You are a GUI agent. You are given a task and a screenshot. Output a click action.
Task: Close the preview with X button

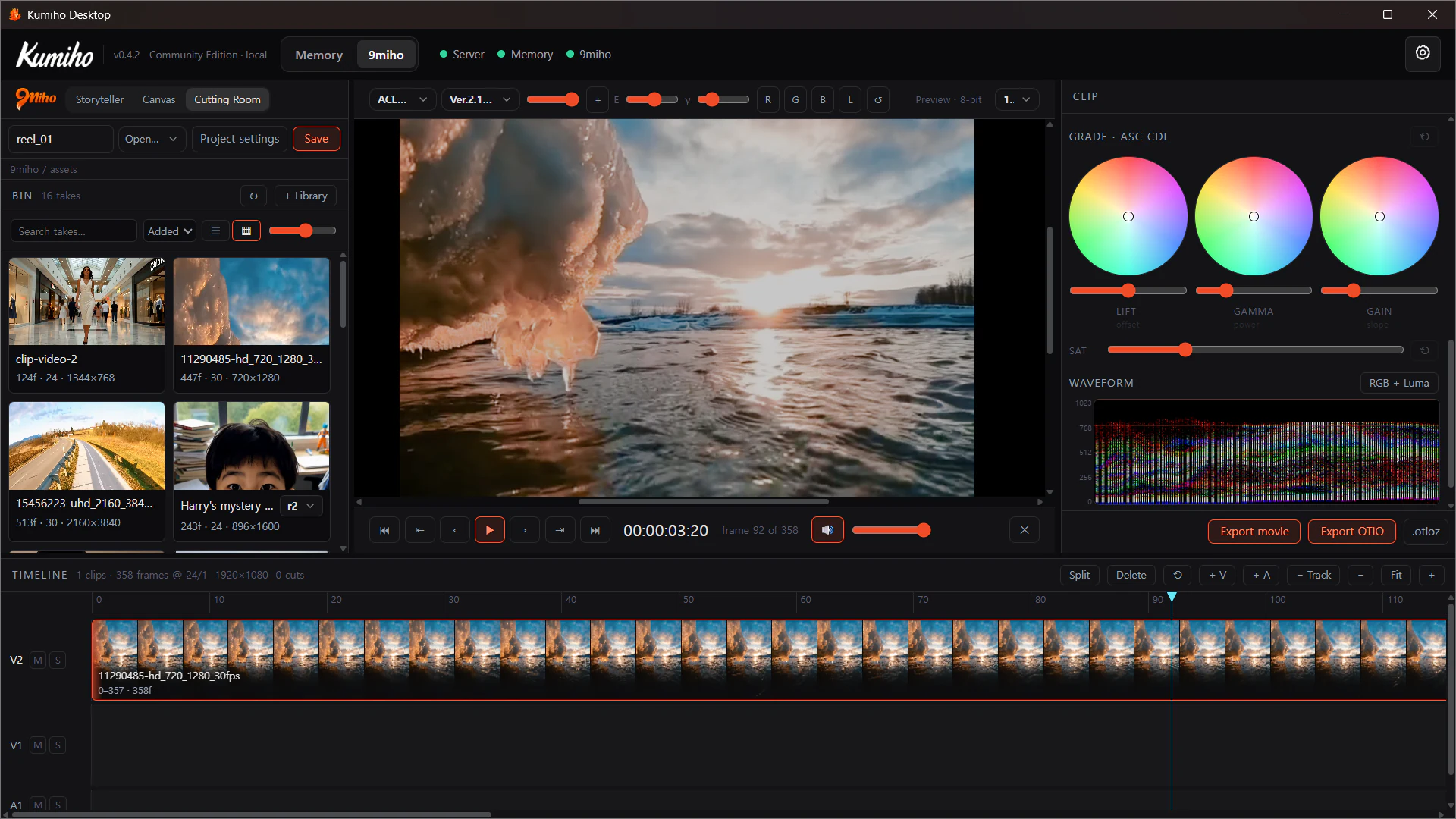tap(1025, 530)
